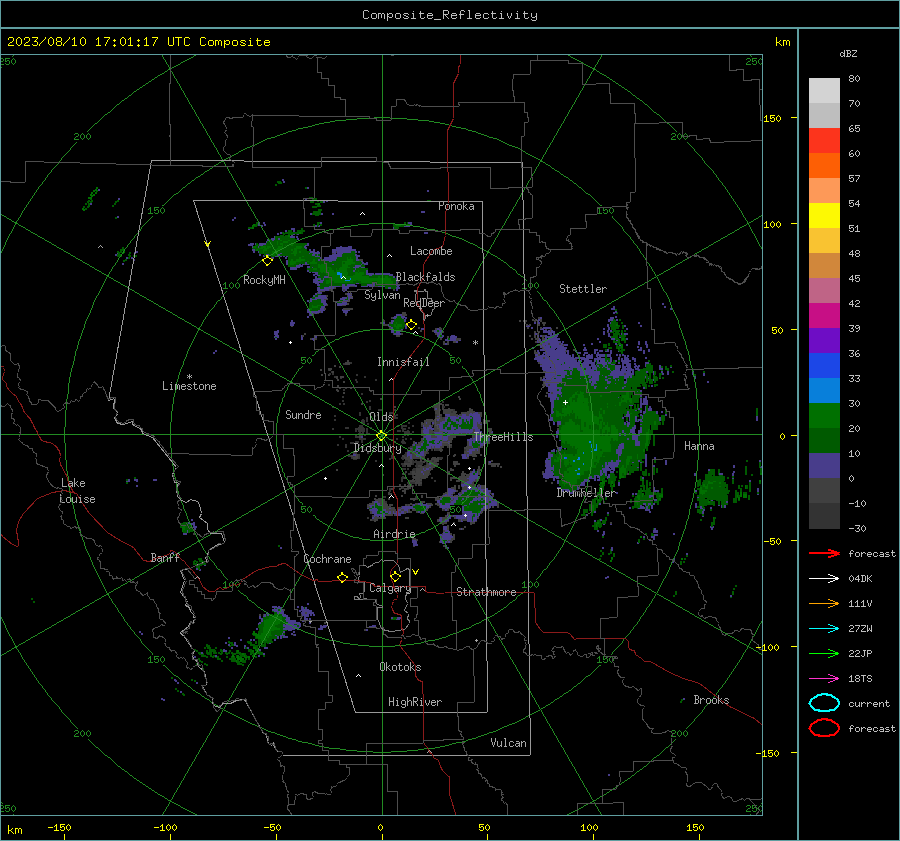Image resolution: width=900 pixels, height=841 pixels.
Task: Click the ThreeHills label
Action: [x=503, y=437]
